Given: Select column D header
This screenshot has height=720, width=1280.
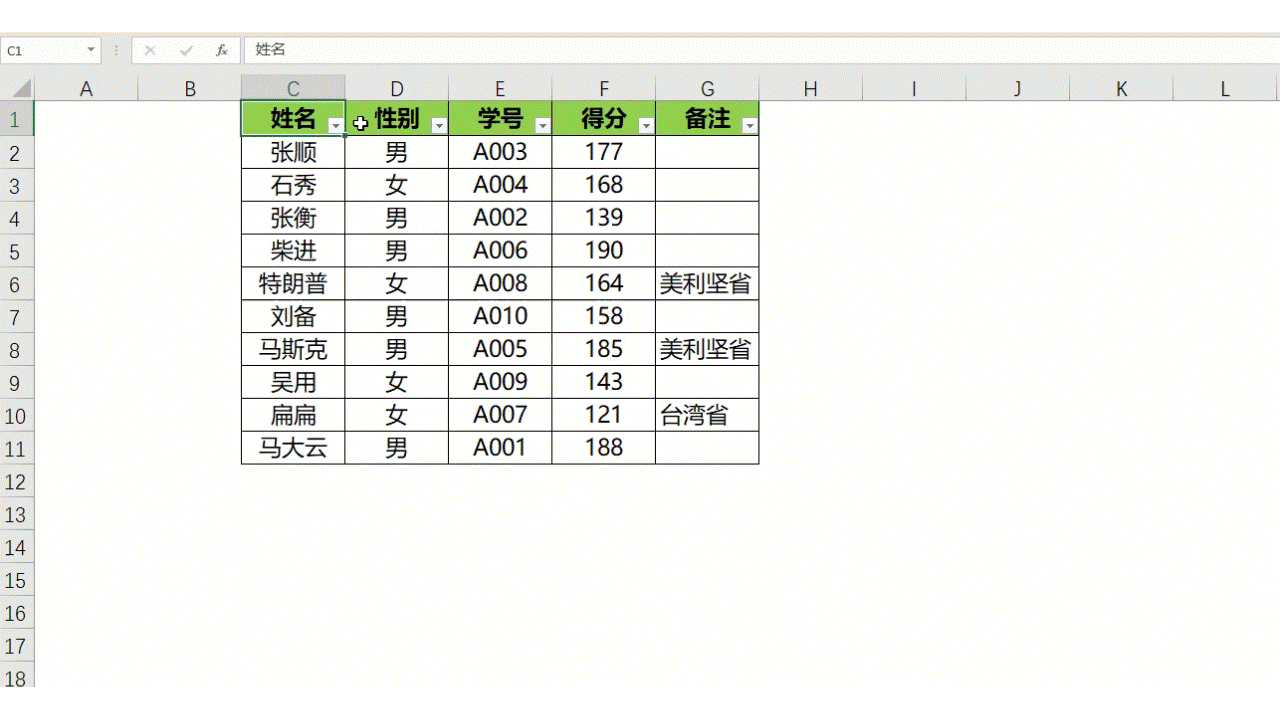Looking at the screenshot, I should (x=397, y=88).
